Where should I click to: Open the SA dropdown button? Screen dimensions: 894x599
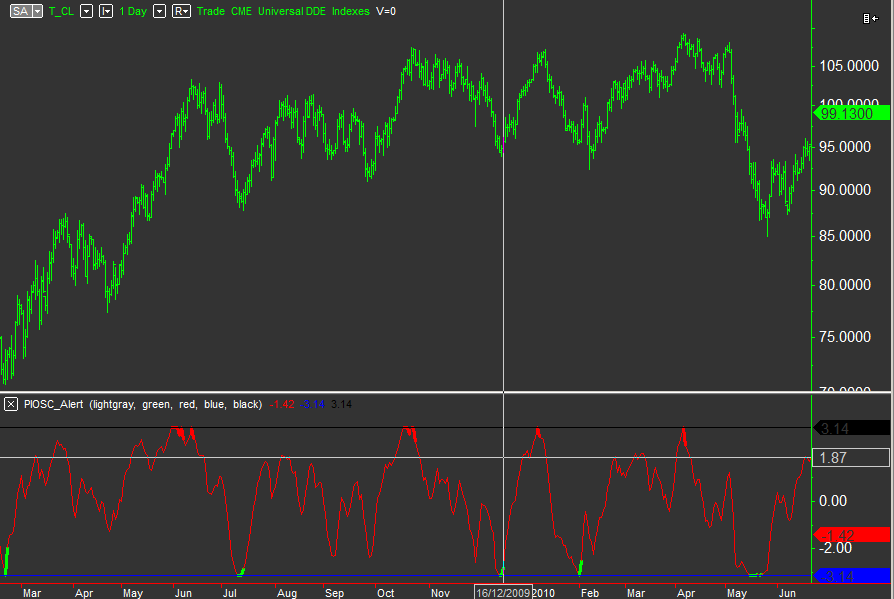point(26,11)
